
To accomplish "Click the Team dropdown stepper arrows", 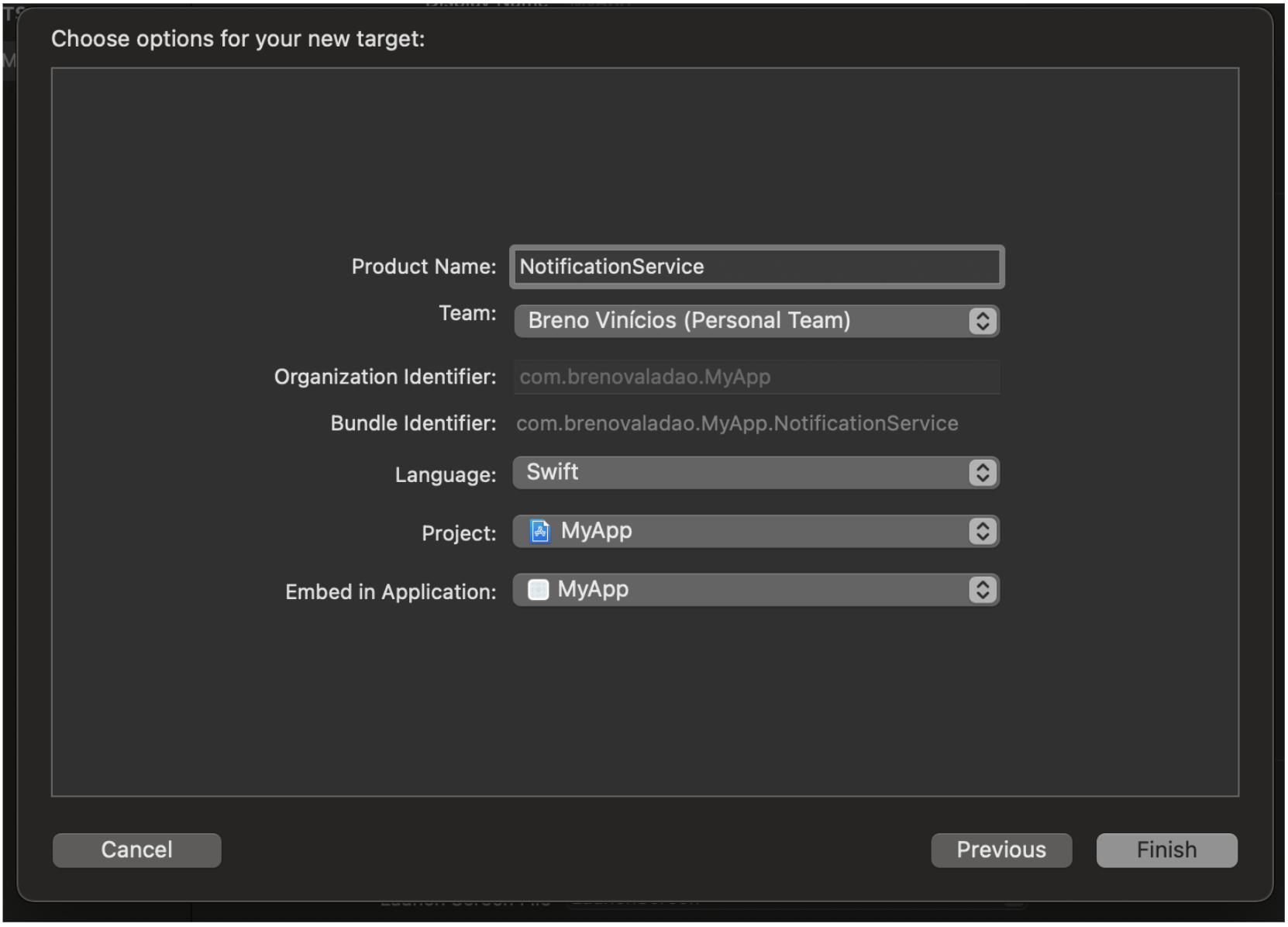I will click(x=983, y=321).
